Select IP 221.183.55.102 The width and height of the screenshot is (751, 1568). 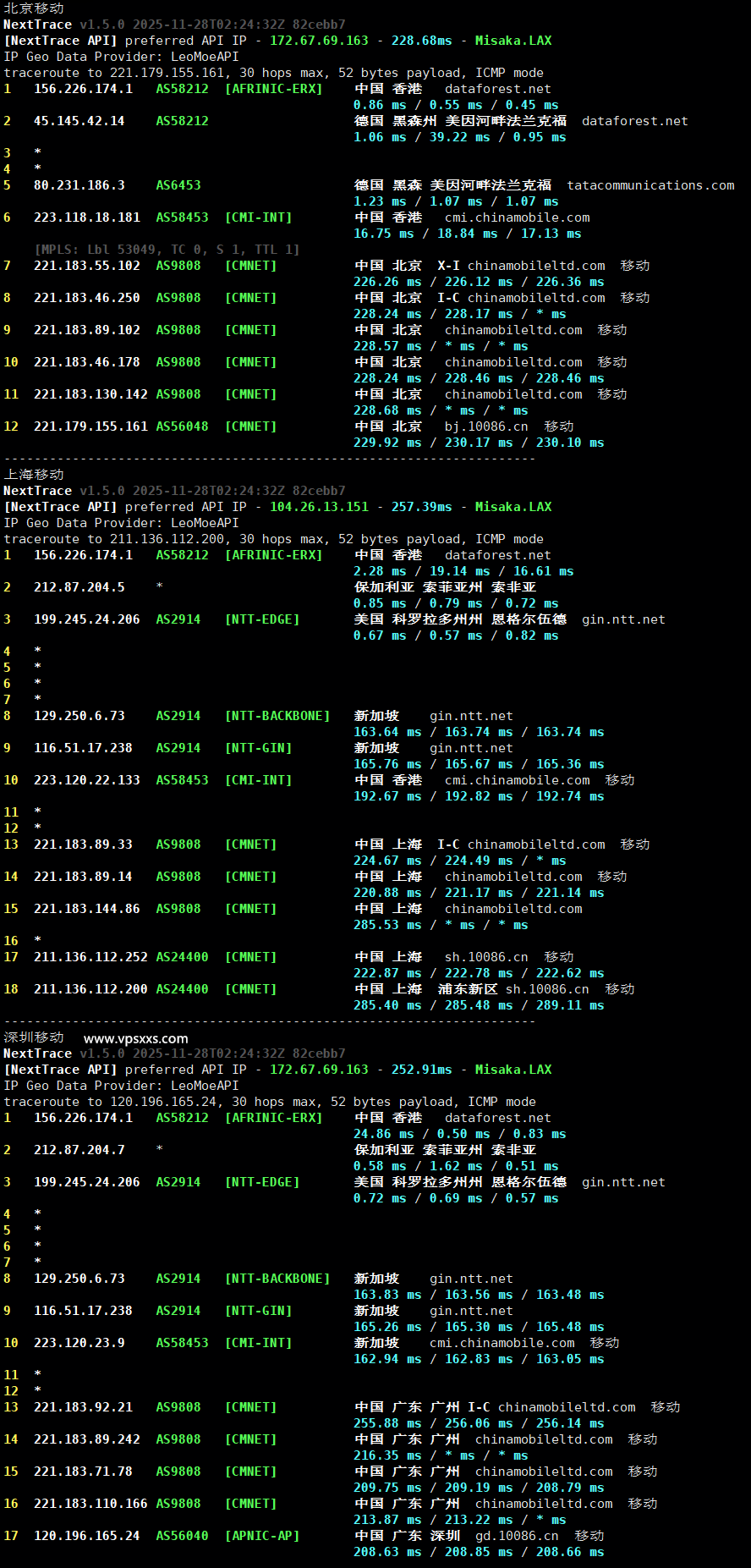(86, 266)
